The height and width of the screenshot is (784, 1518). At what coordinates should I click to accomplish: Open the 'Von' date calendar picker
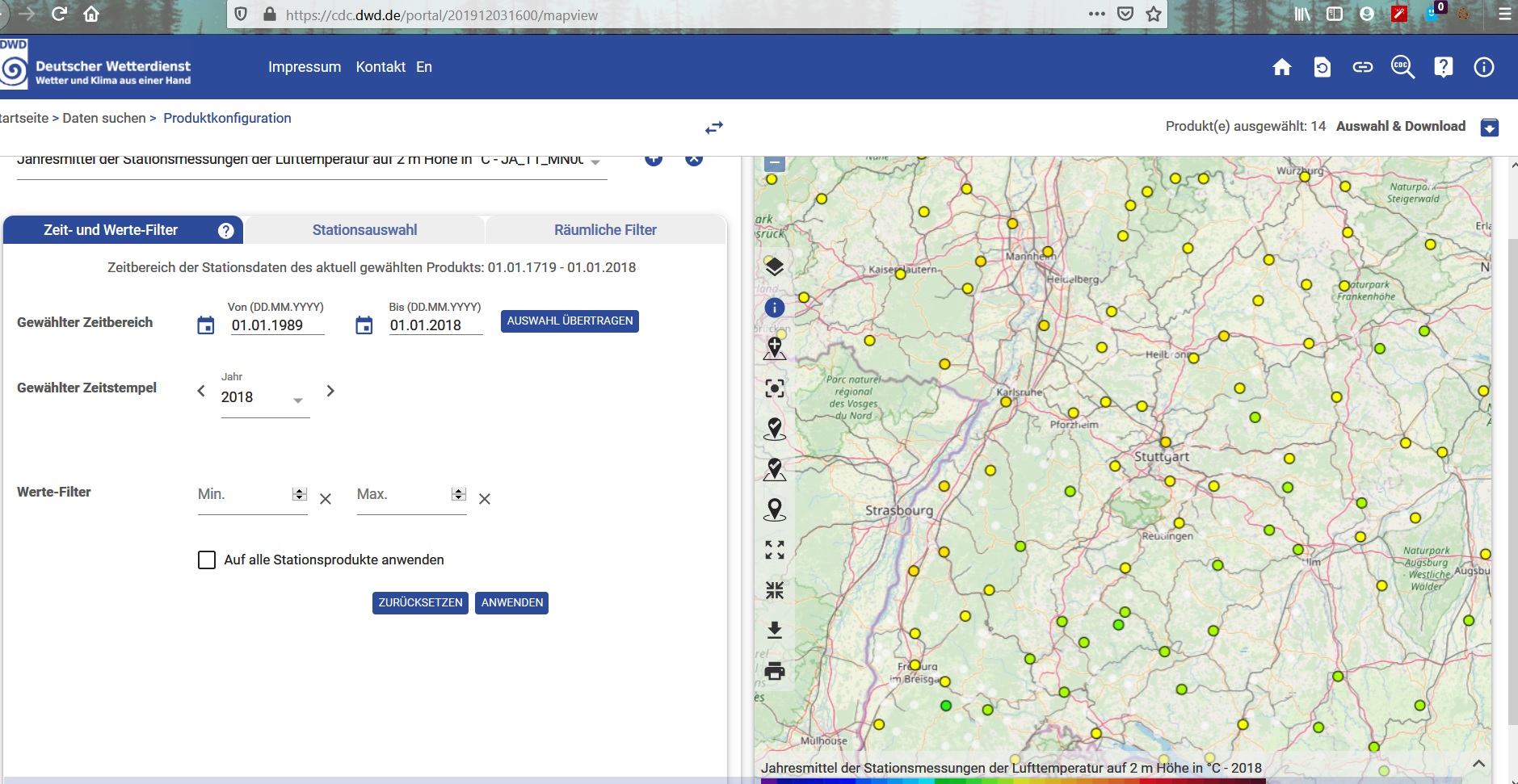coord(206,325)
